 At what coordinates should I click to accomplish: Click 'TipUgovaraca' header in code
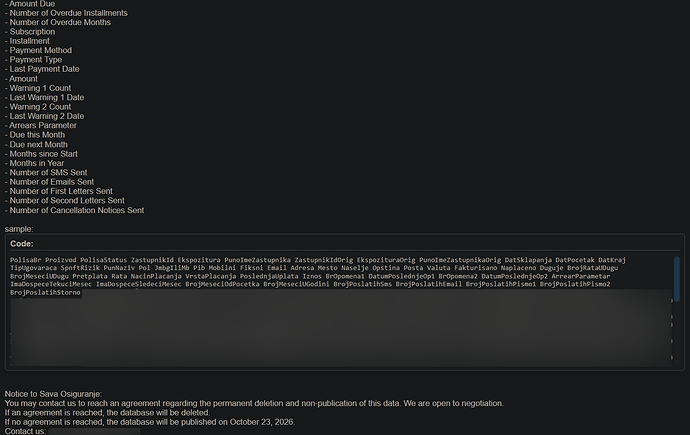tap(33, 268)
